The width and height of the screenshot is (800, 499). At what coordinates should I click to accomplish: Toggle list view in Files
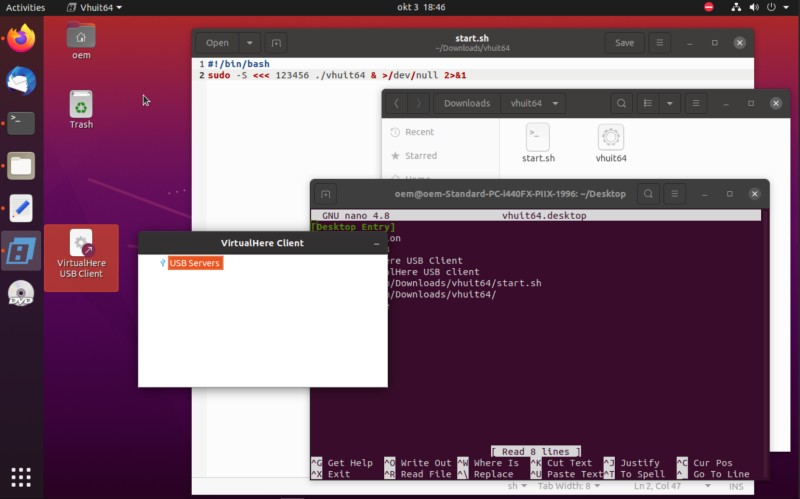(x=647, y=103)
